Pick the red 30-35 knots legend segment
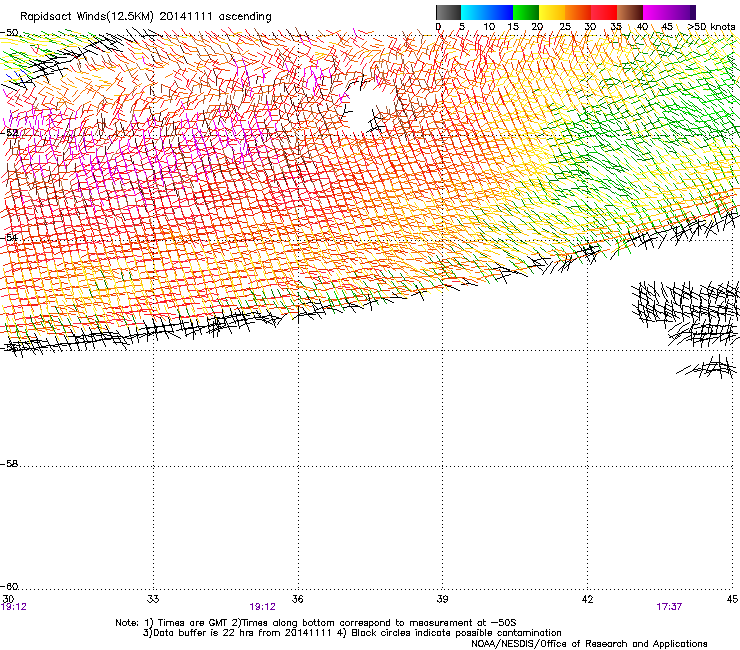Screen dimensions: 740x650 click(x=604, y=12)
